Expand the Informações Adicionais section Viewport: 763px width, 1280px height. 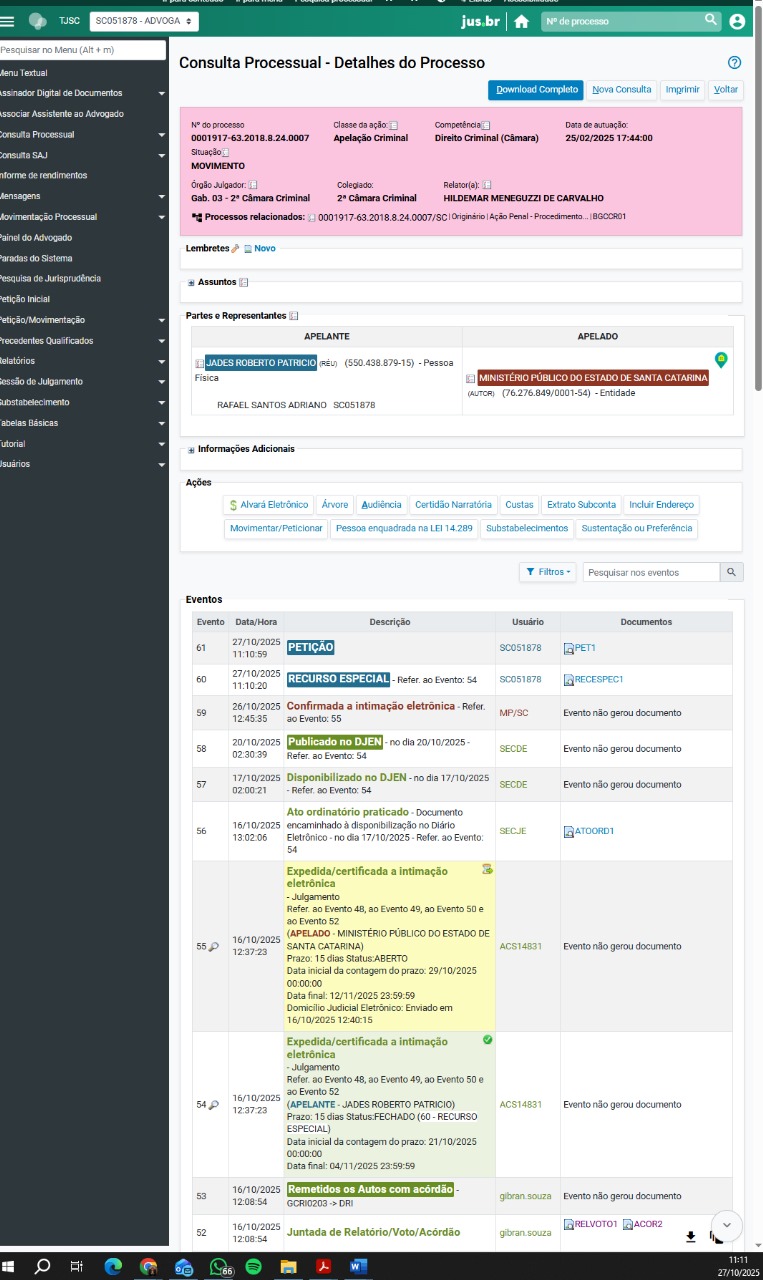pos(191,450)
